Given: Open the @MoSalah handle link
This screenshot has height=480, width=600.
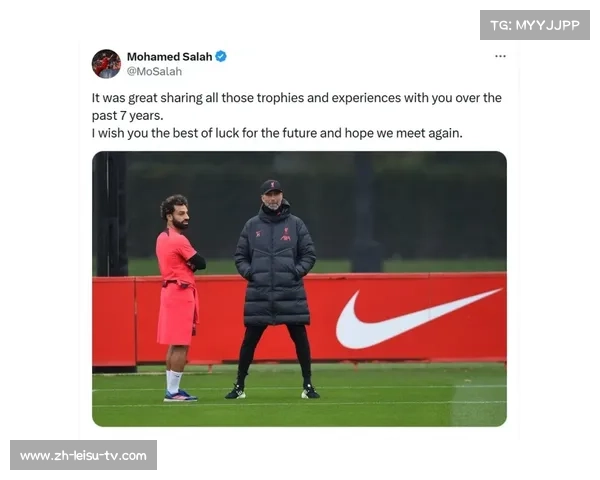Looking at the screenshot, I should (154, 72).
